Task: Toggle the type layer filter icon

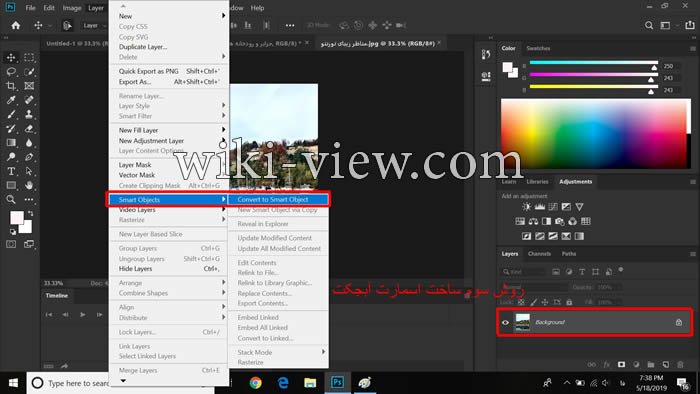Action: pyautogui.click(x=582, y=271)
